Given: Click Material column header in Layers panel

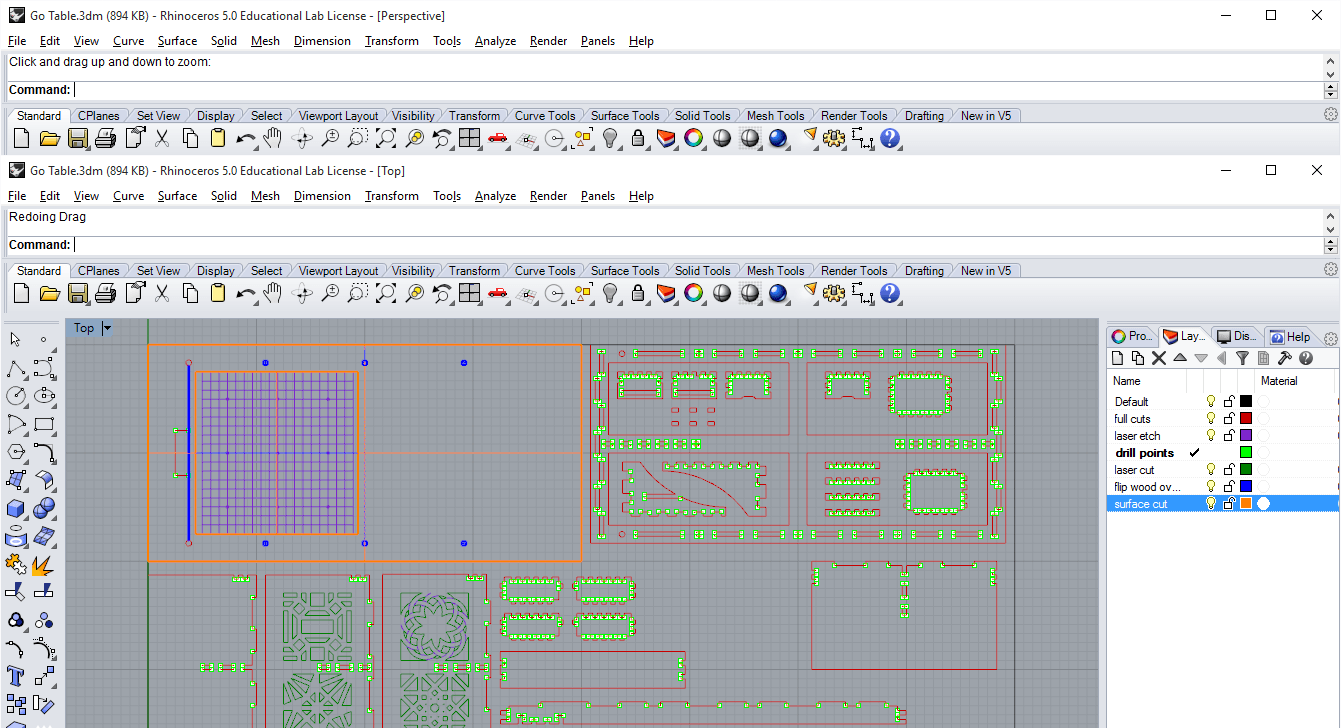Looking at the screenshot, I should coord(1279,381).
